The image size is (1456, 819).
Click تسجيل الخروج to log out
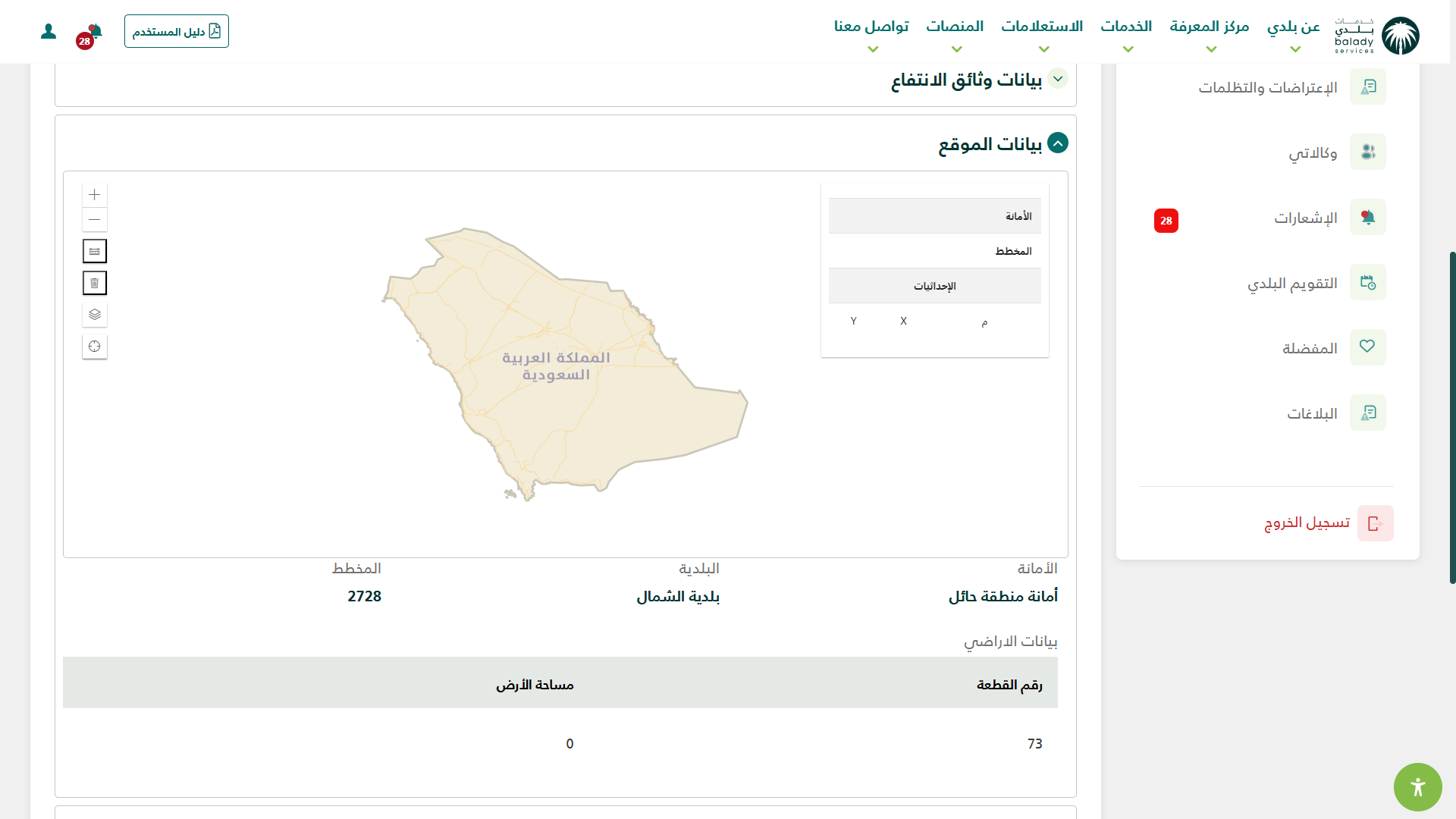click(1307, 523)
